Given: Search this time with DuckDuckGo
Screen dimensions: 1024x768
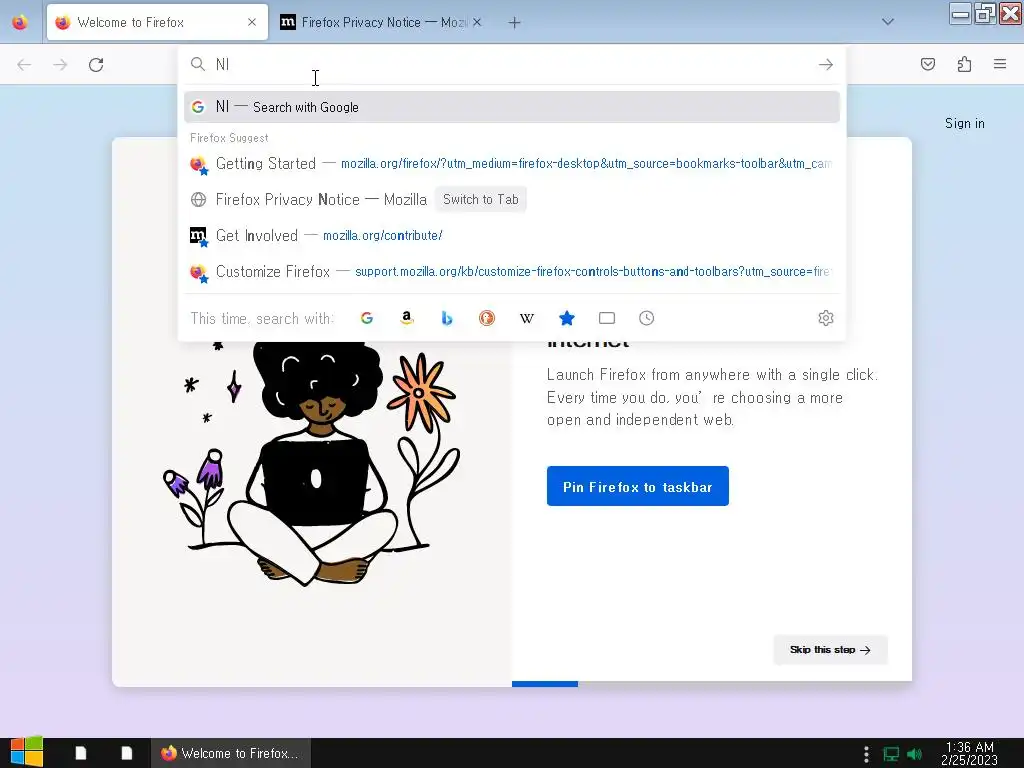Looking at the screenshot, I should (487, 318).
